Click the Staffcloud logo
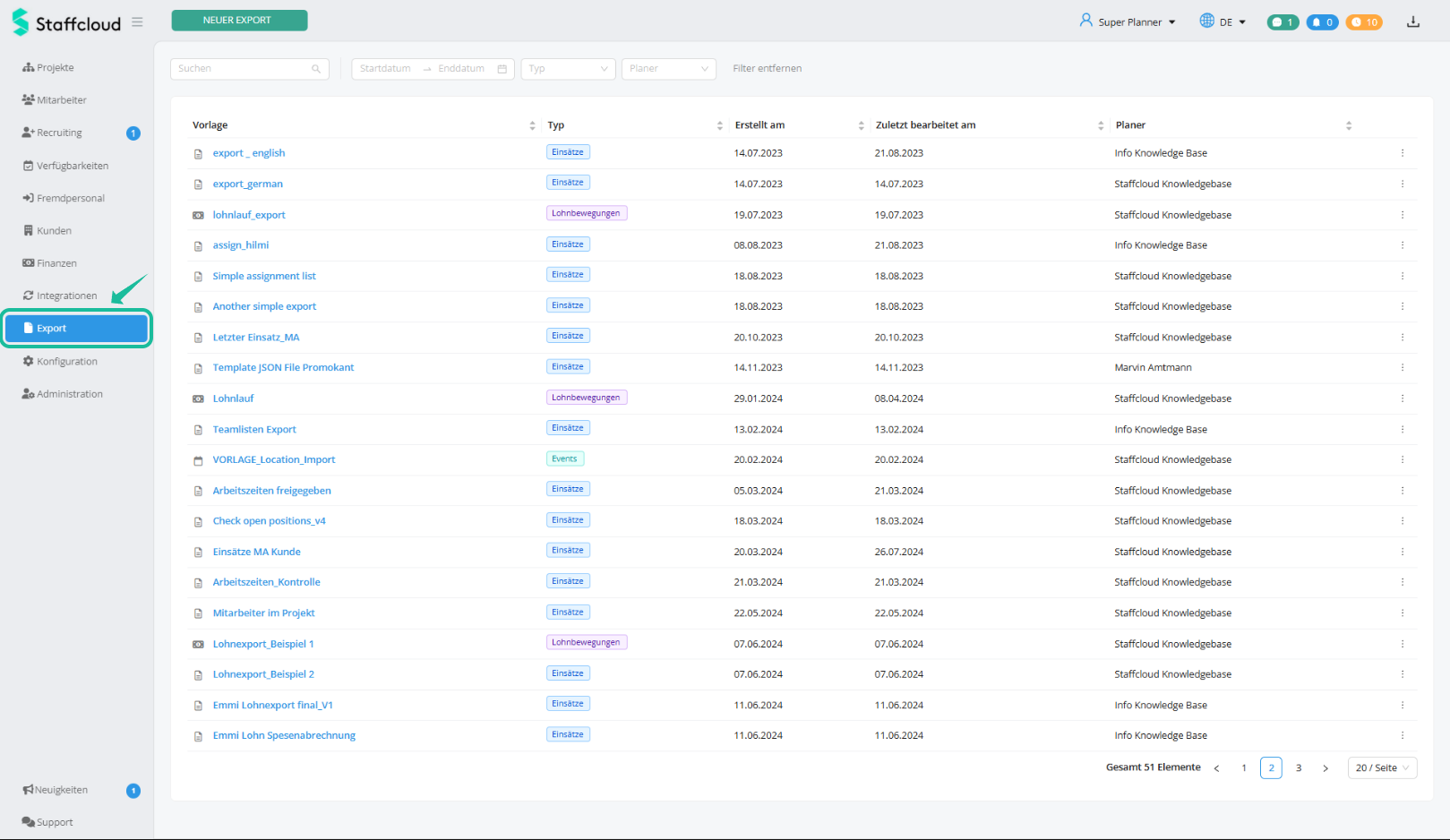 (66, 22)
